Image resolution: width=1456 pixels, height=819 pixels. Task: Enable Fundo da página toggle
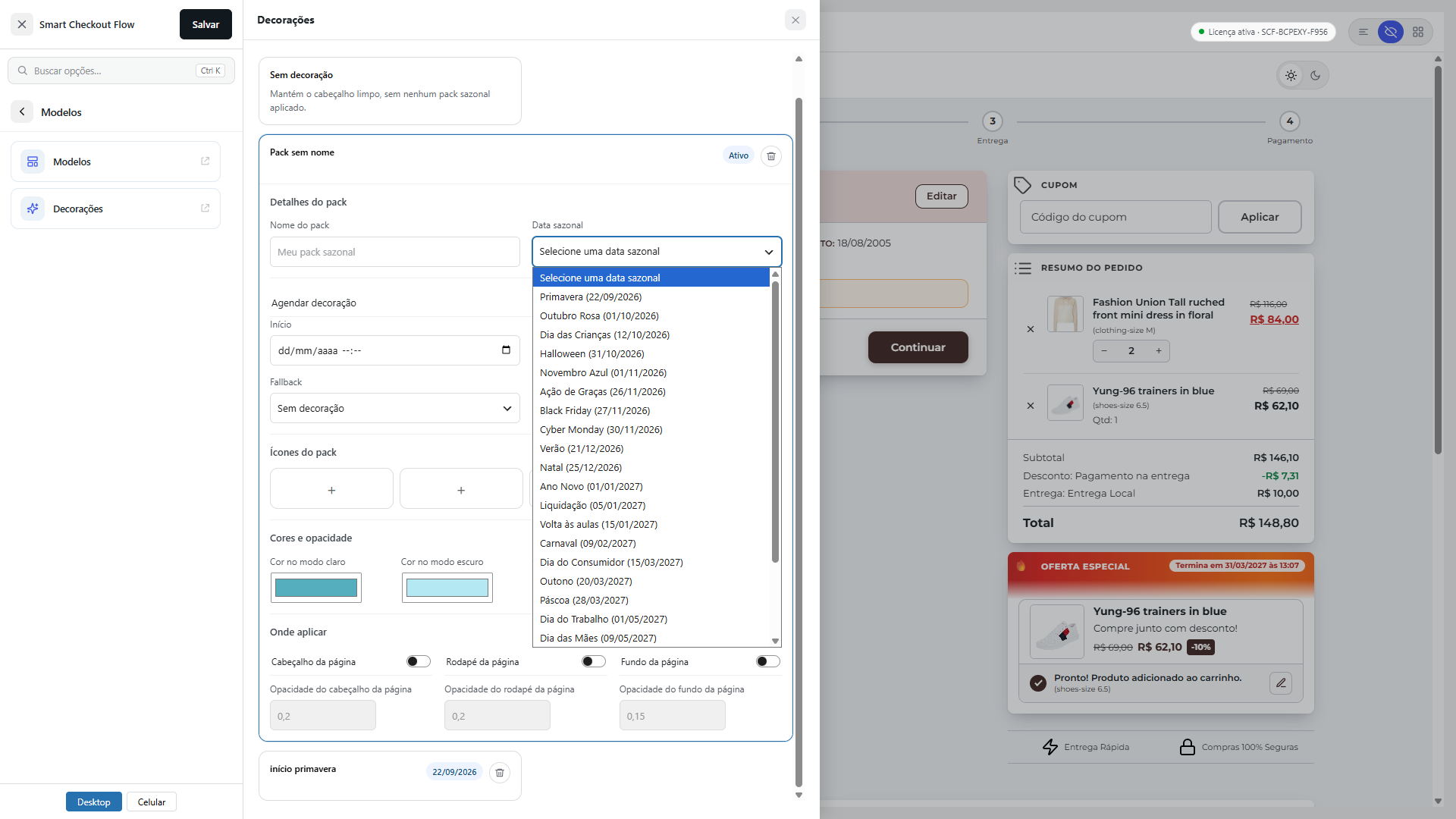[768, 661]
